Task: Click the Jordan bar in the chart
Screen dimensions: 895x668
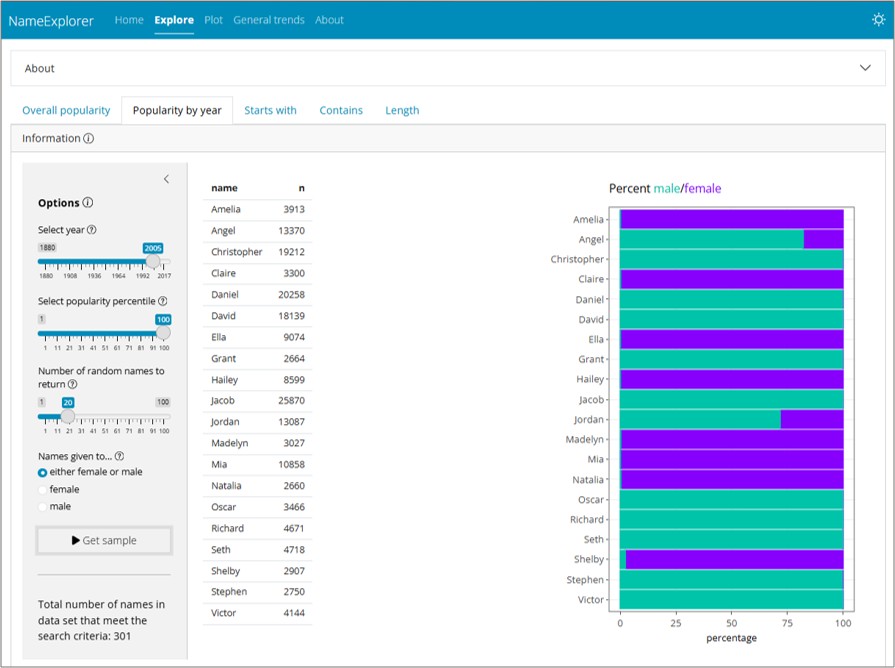Action: tap(731, 419)
